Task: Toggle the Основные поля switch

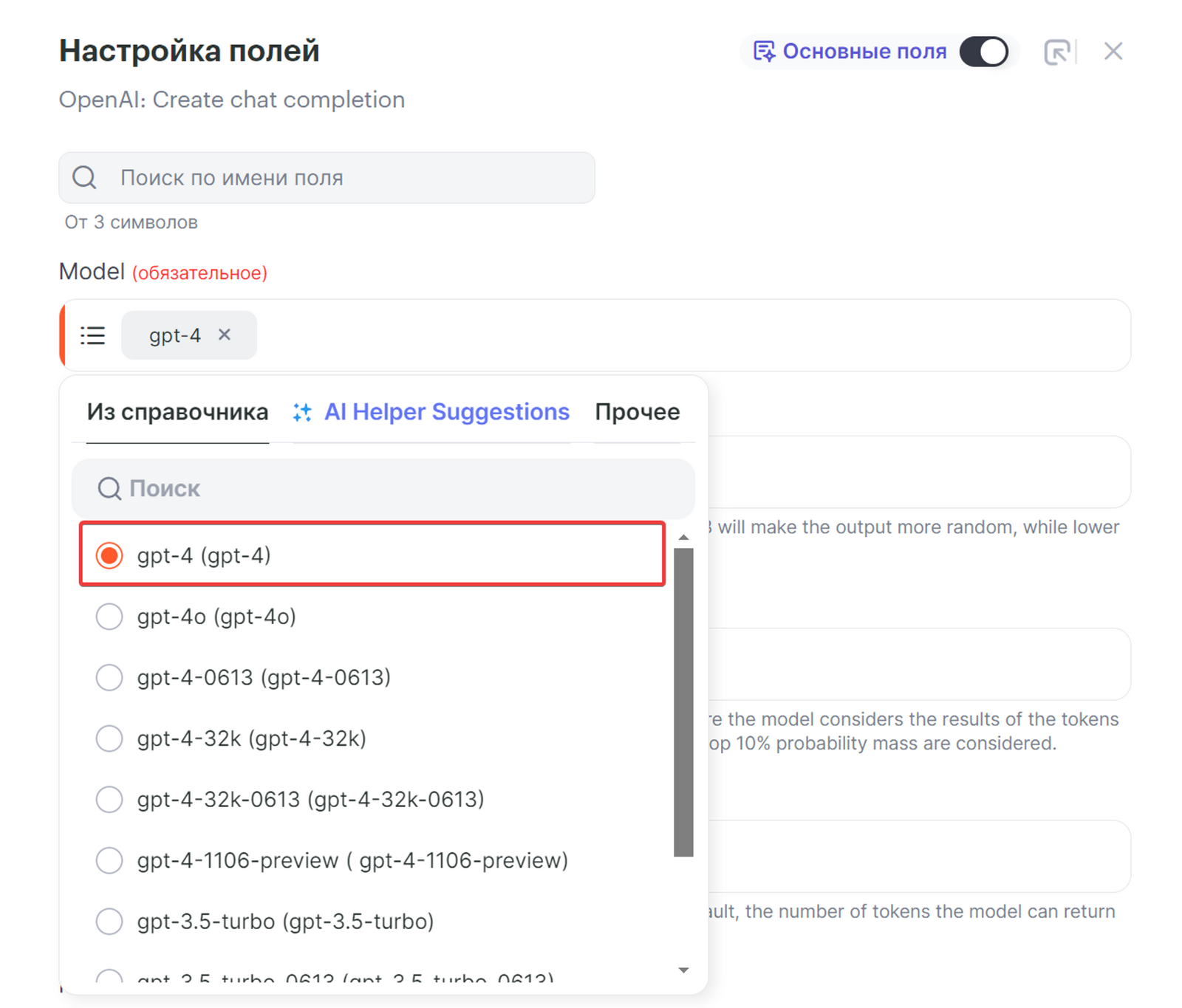Action: [984, 52]
